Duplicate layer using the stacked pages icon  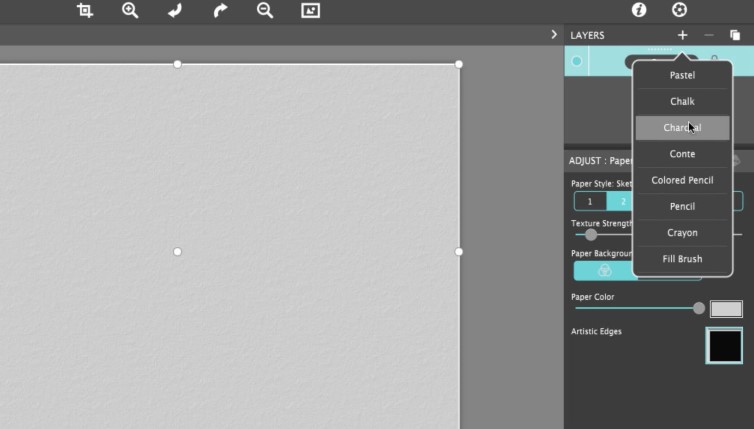(735, 35)
